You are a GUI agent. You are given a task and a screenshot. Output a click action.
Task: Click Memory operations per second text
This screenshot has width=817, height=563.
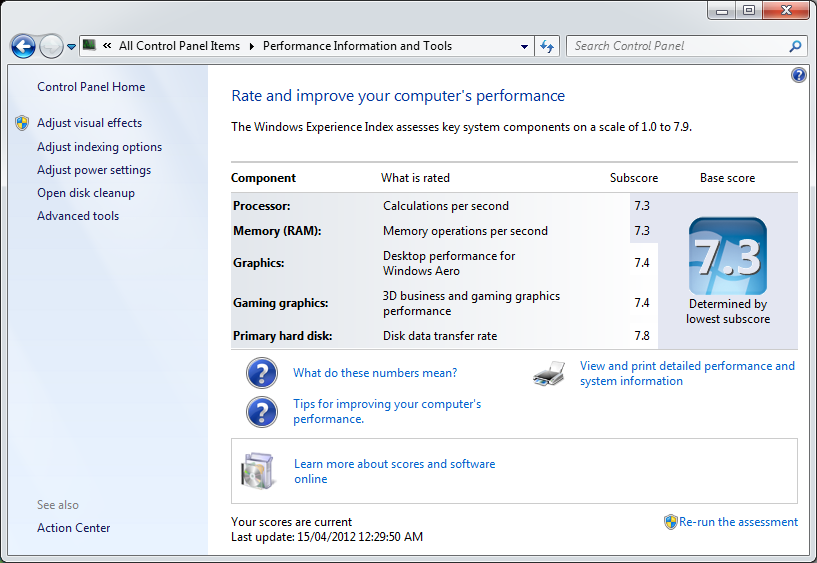tap(465, 231)
